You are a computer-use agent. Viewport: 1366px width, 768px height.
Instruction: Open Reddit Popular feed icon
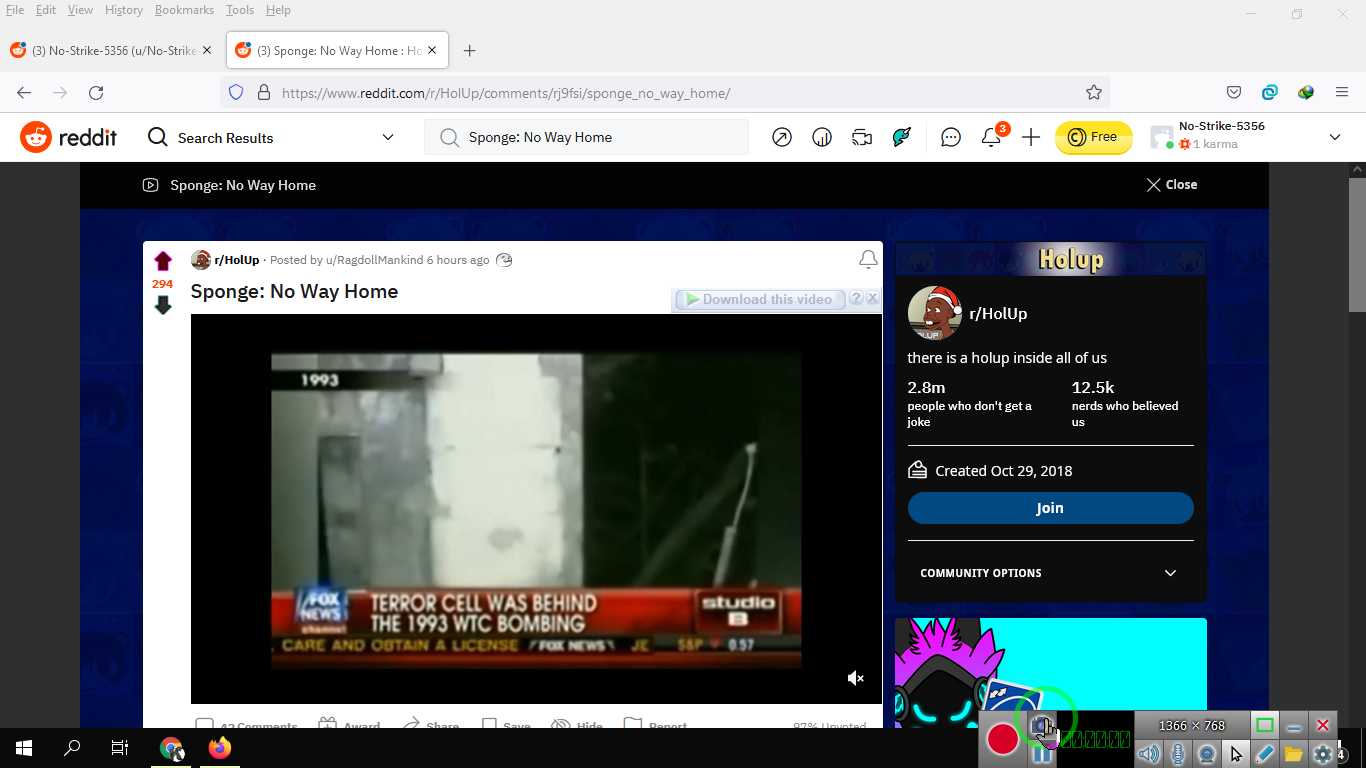(782, 138)
